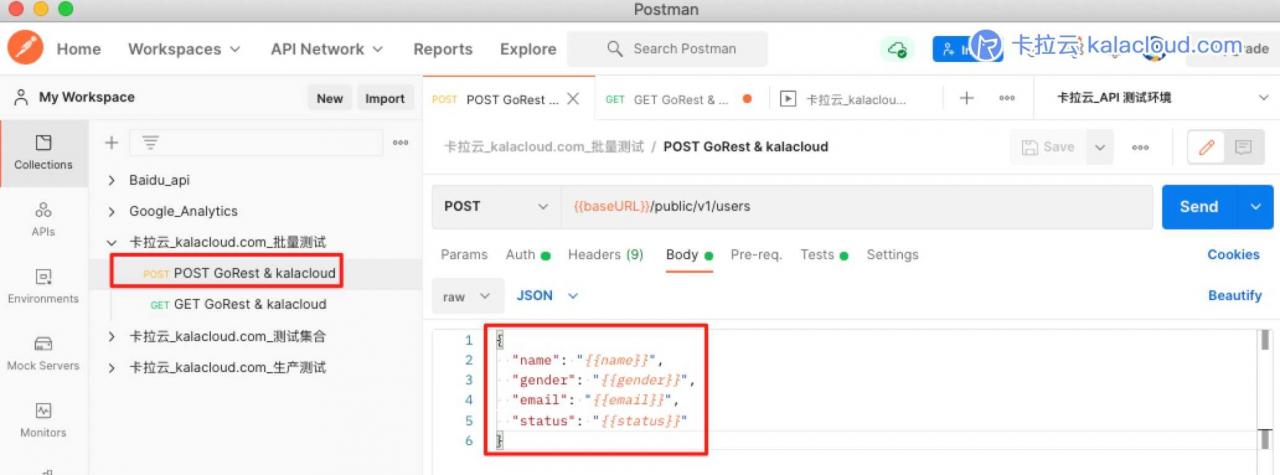Open the JSON format dropdown
Viewport: 1280px width, 475px height.
(547, 296)
